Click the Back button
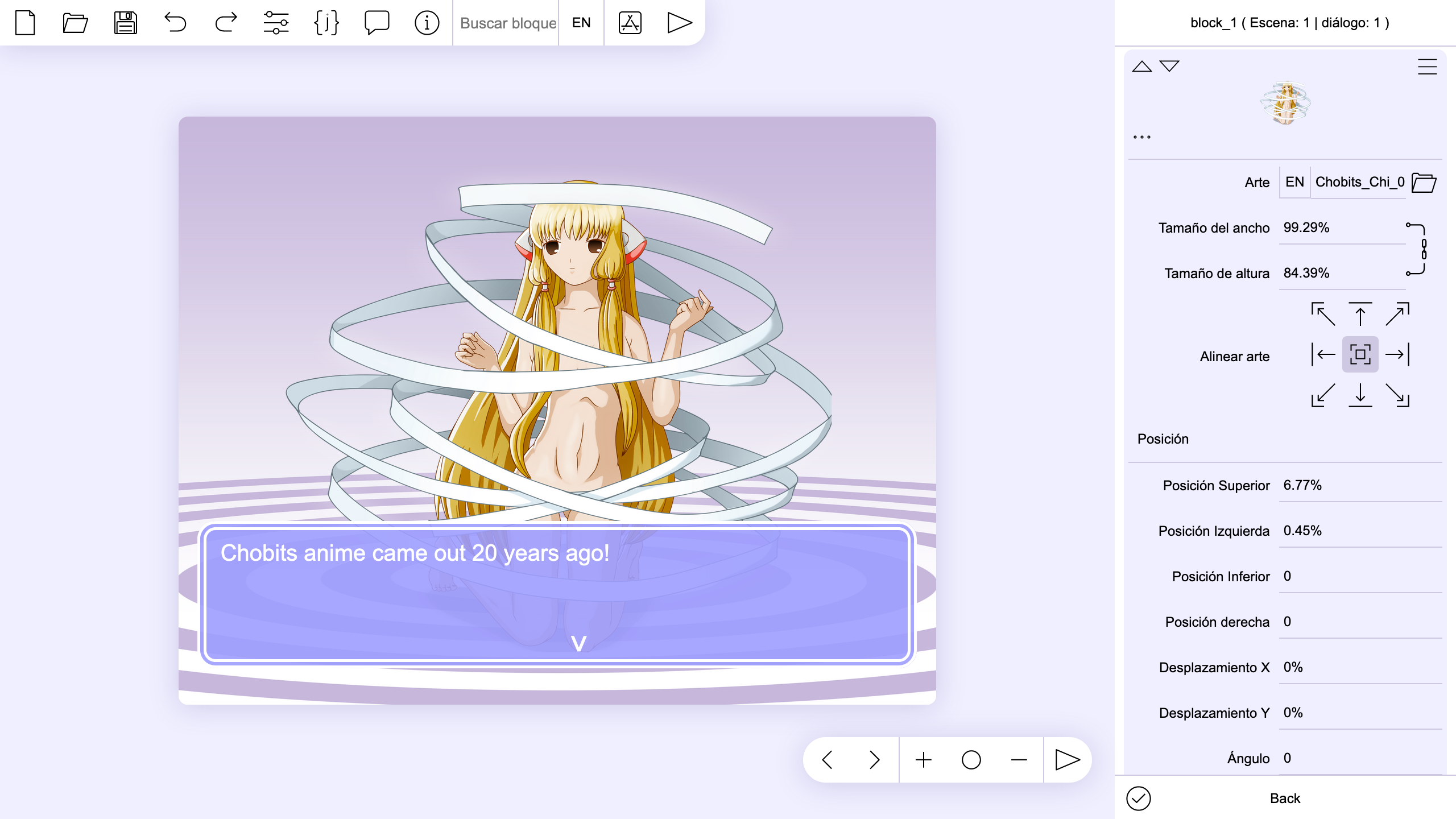Screen dimensions: 1456x819 point(1285,799)
